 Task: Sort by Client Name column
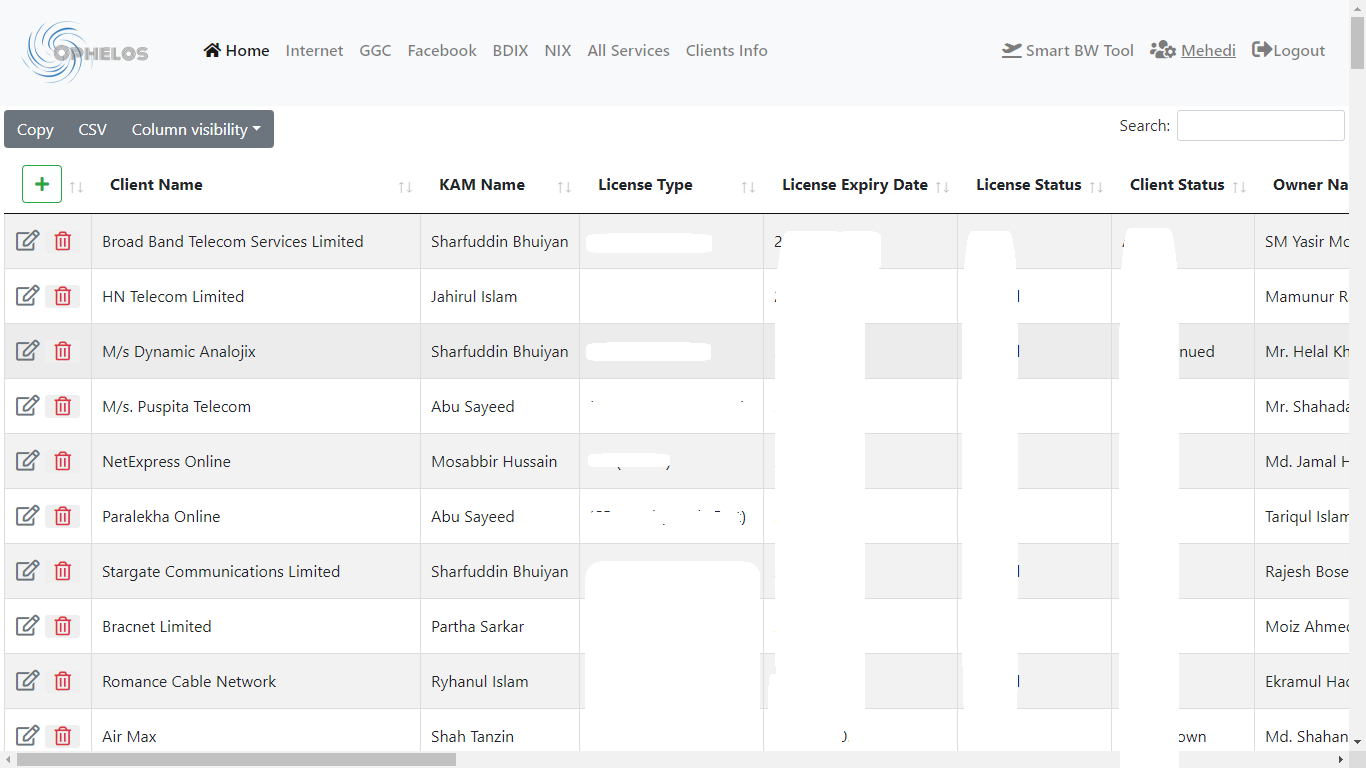156,185
